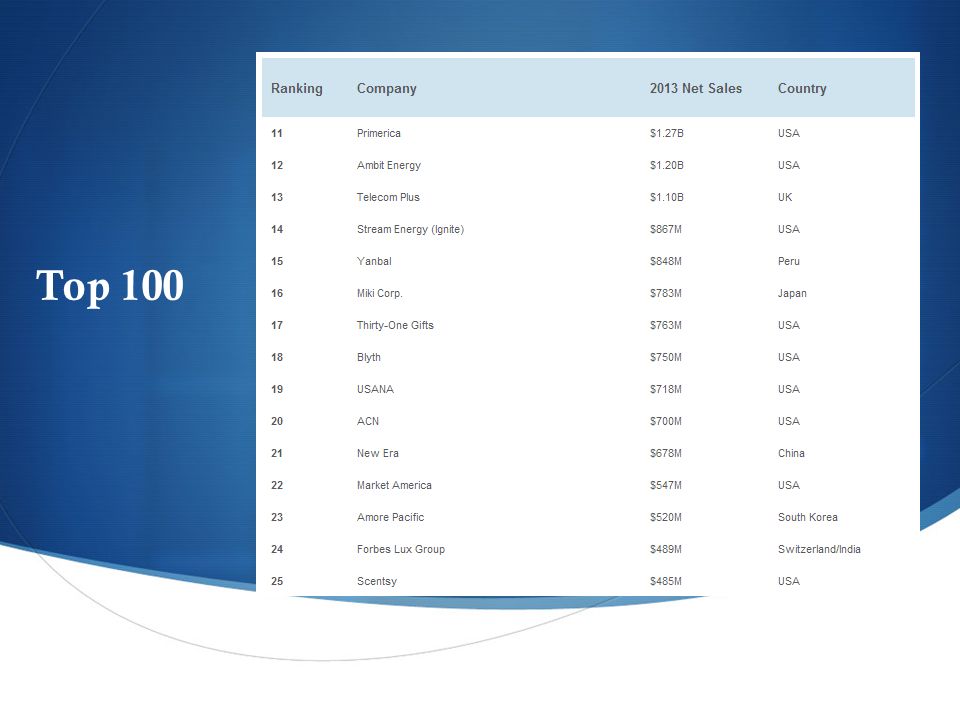Click the China country cell
Viewport: 960px width, 720px height.
791,453
